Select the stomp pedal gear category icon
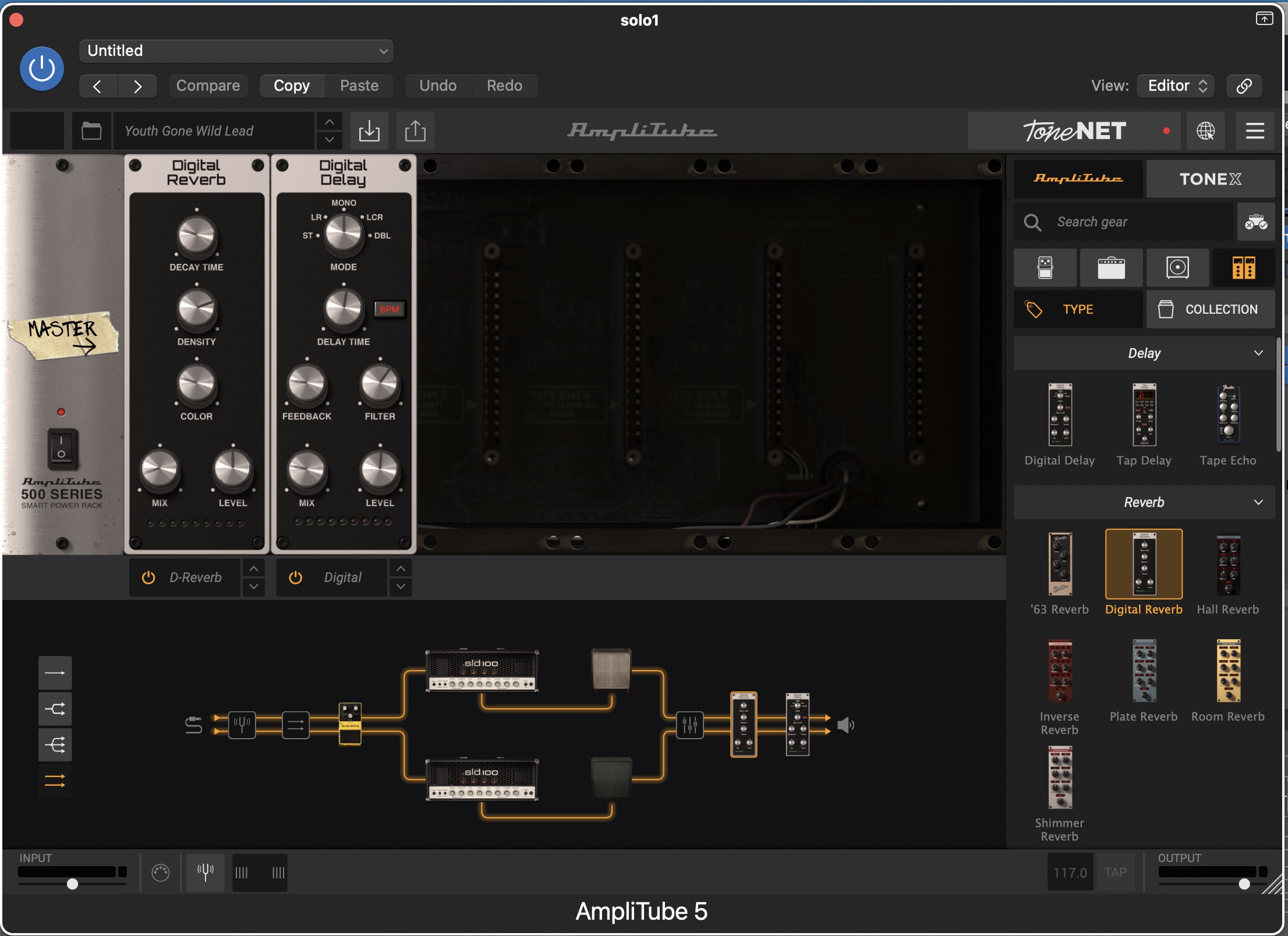Viewport: 1288px width, 936px height. coord(1045,268)
